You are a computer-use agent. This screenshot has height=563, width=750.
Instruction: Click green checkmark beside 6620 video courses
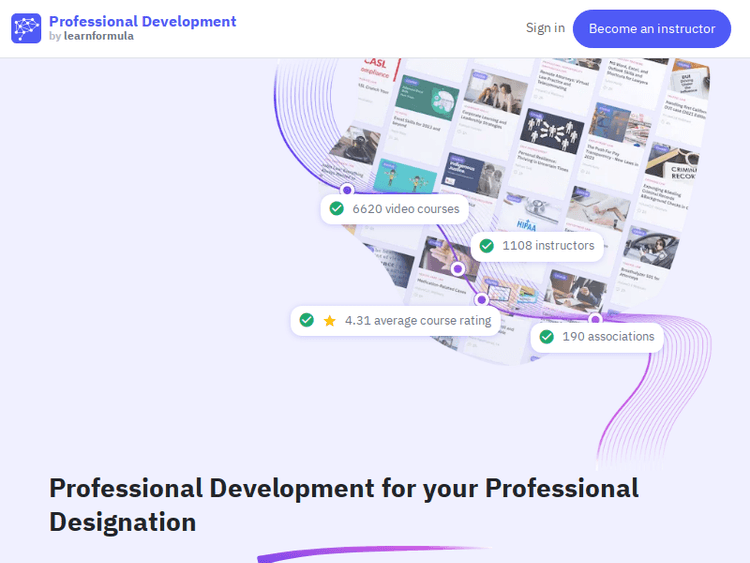(x=336, y=209)
